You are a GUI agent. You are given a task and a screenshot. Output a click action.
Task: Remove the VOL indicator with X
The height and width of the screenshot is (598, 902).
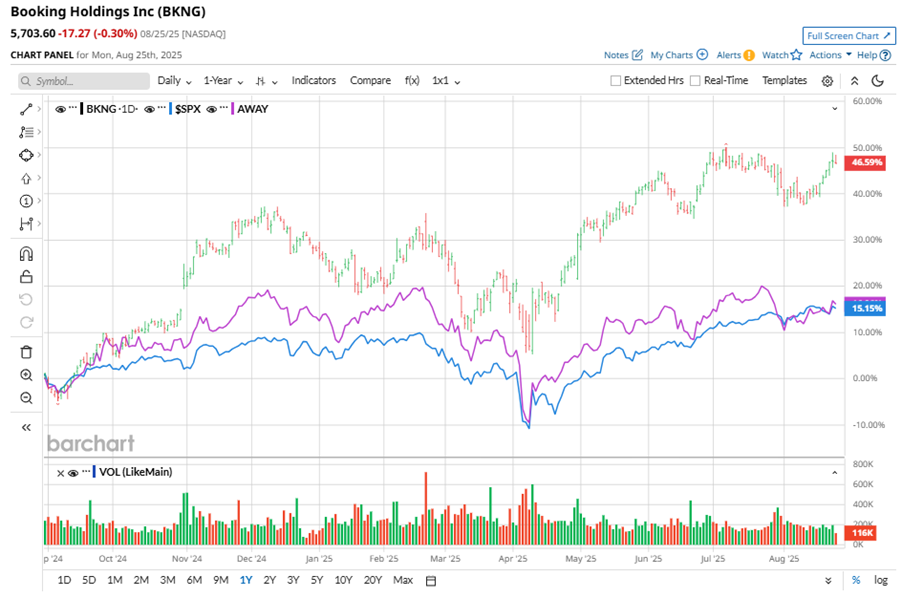(60, 473)
